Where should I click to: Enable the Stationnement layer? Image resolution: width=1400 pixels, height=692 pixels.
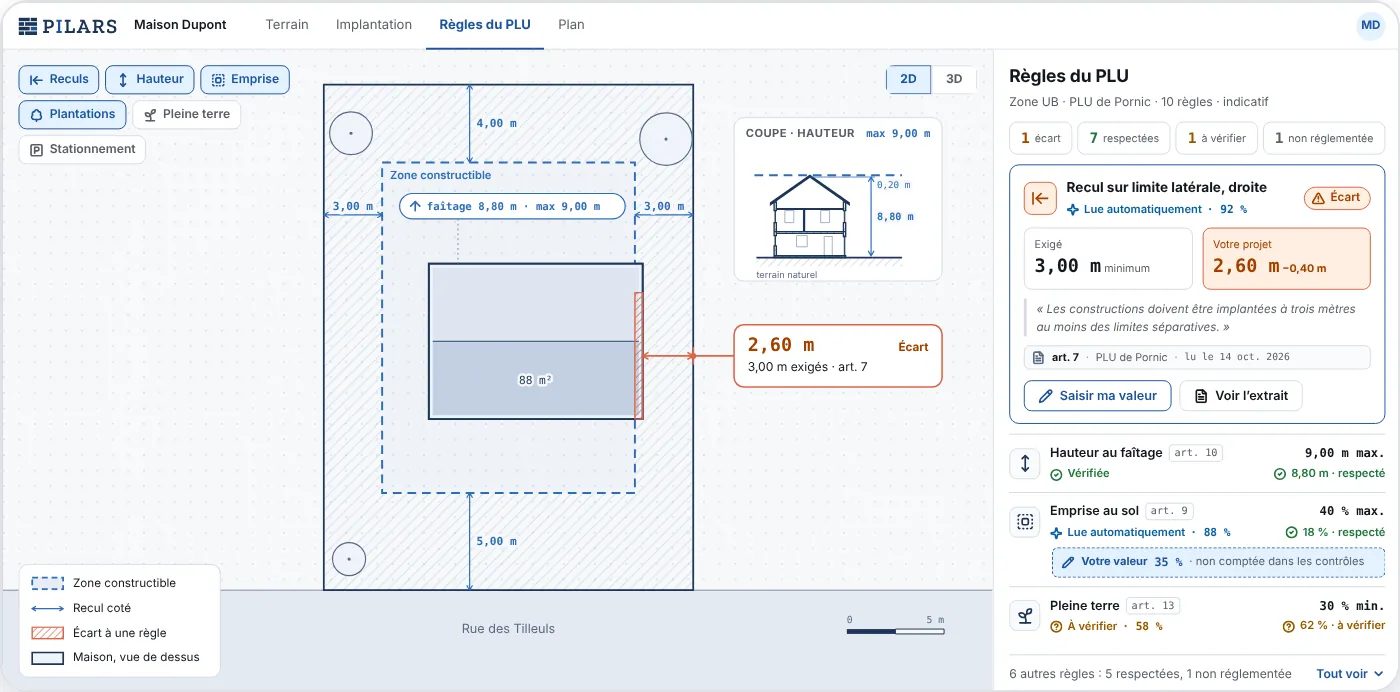pos(82,150)
